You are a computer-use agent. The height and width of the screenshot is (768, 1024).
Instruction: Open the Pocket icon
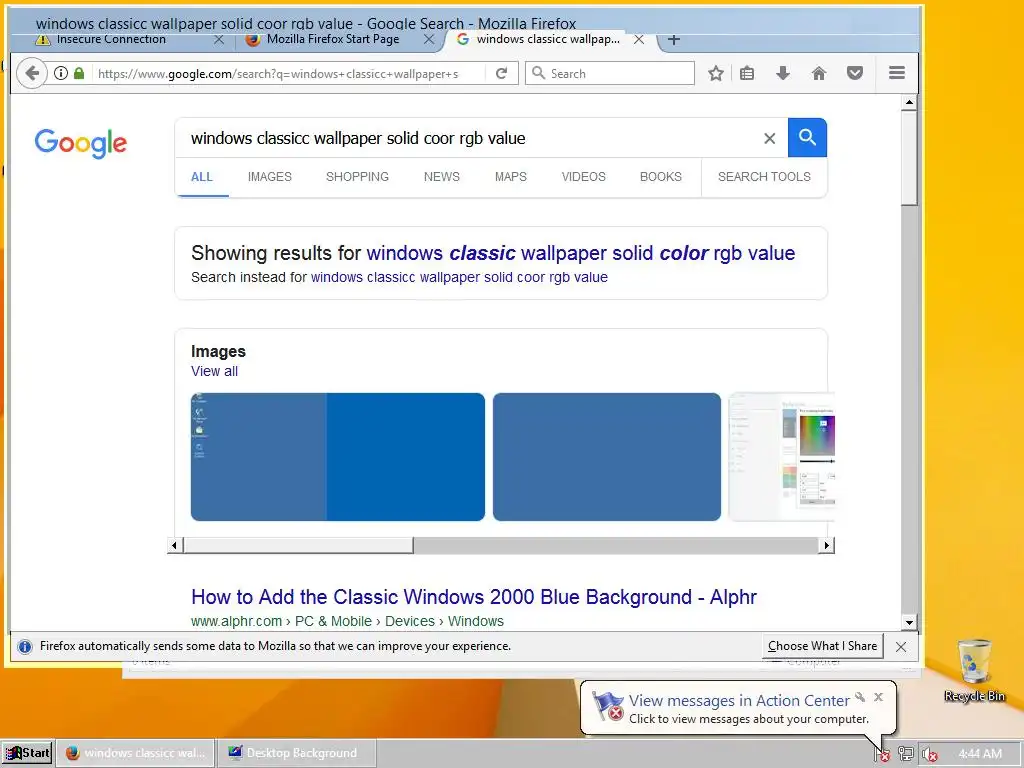tap(855, 73)
